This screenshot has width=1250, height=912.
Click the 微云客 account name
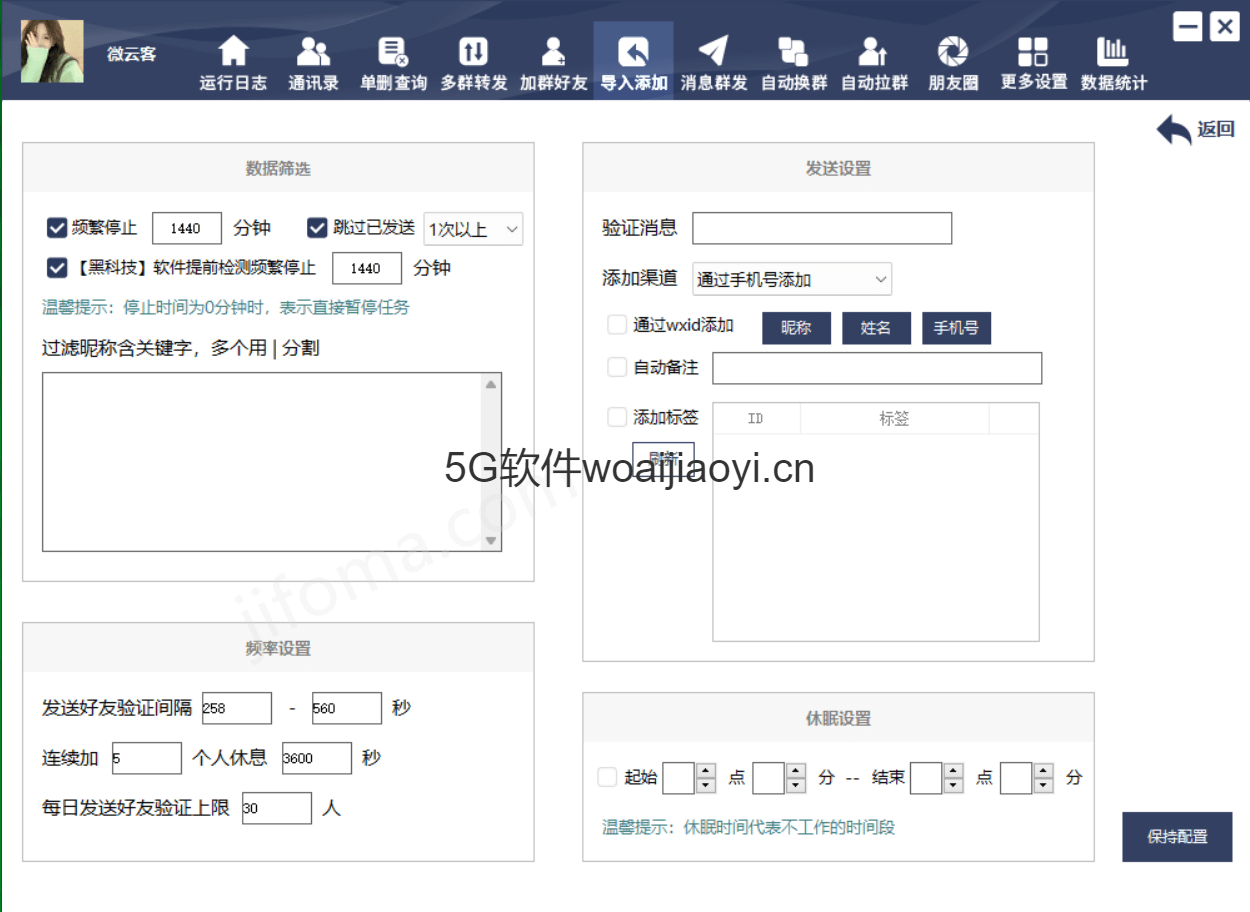tap(132, 54)
